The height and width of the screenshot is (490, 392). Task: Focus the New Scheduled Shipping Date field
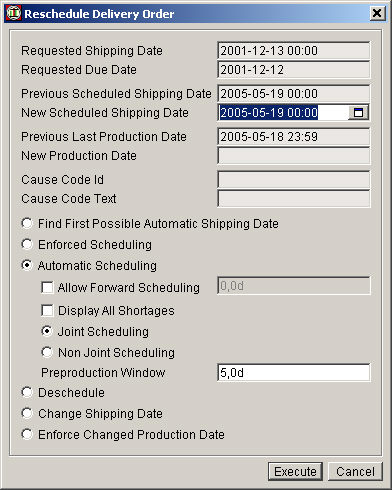[283, 113]
